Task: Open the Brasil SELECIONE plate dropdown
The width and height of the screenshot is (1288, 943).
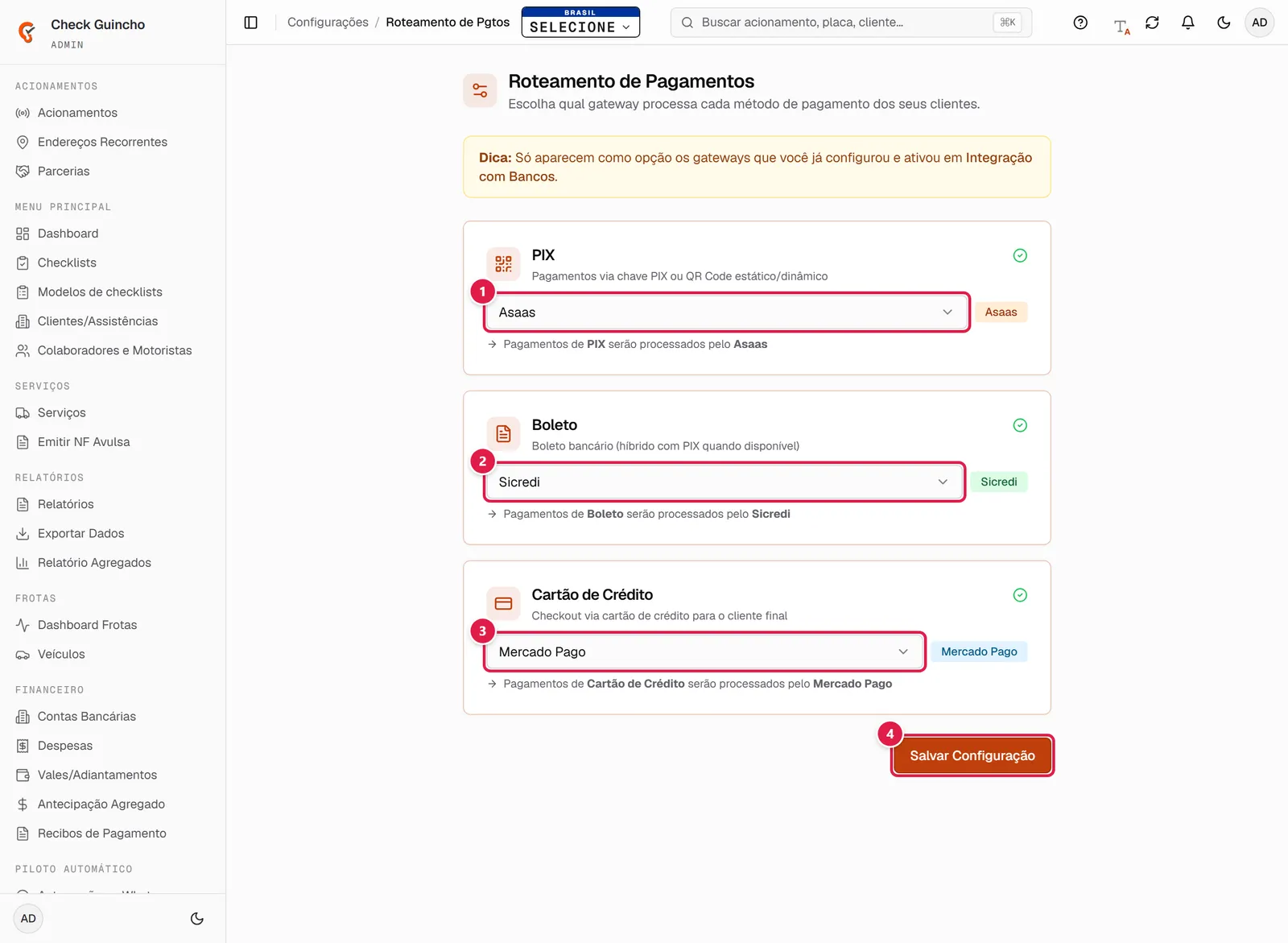Action: 580,23
